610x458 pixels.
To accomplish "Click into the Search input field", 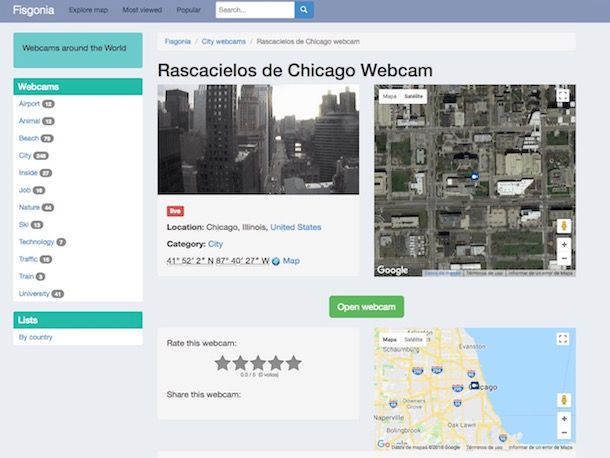I will 254,10.
